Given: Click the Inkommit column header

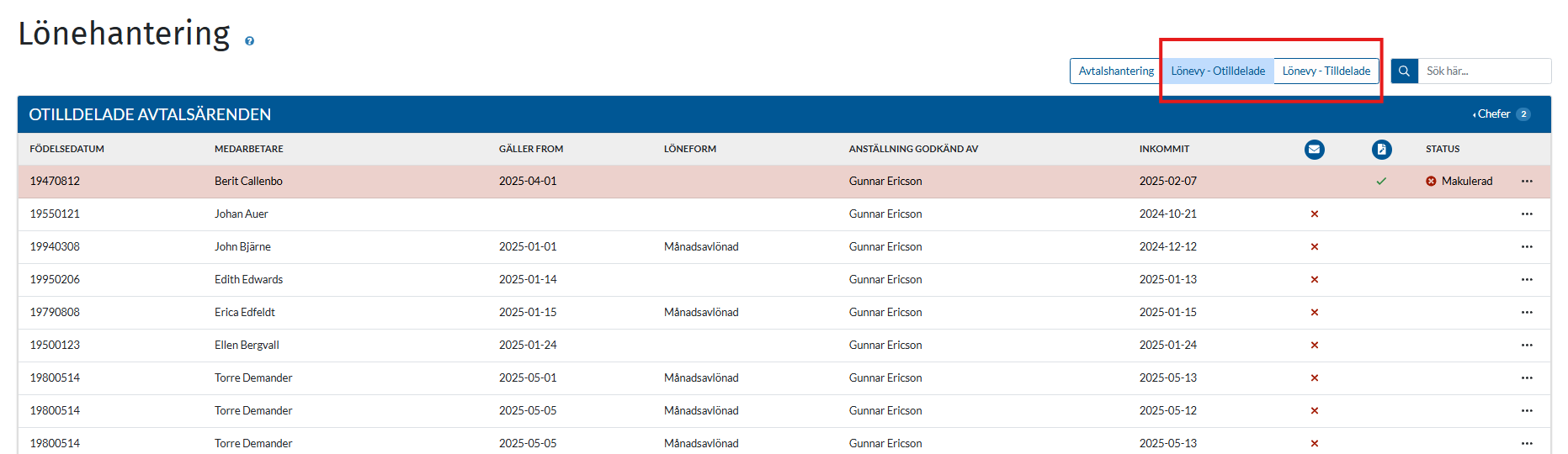Looking at the screenshot, I should [1164, 150].
